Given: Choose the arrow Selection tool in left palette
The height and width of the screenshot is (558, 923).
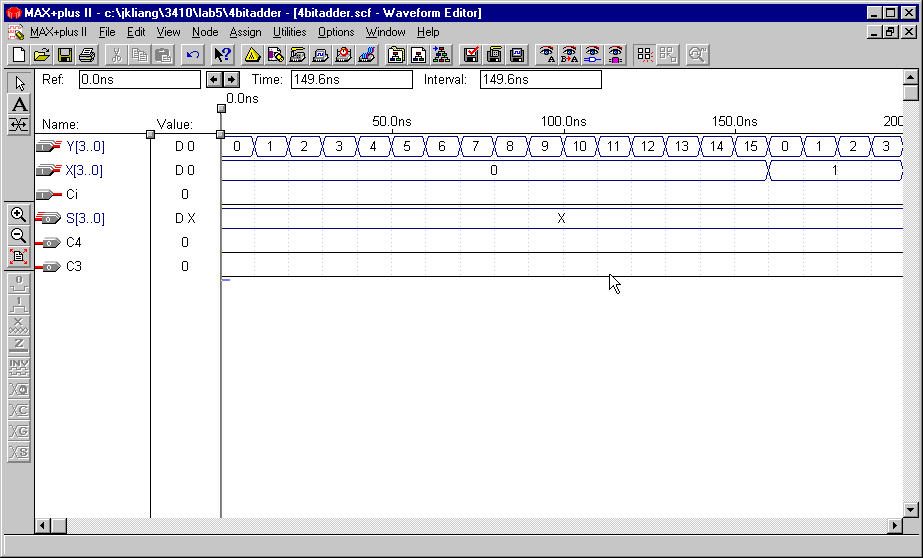Looking at the screenshot, I should [18, 83].
